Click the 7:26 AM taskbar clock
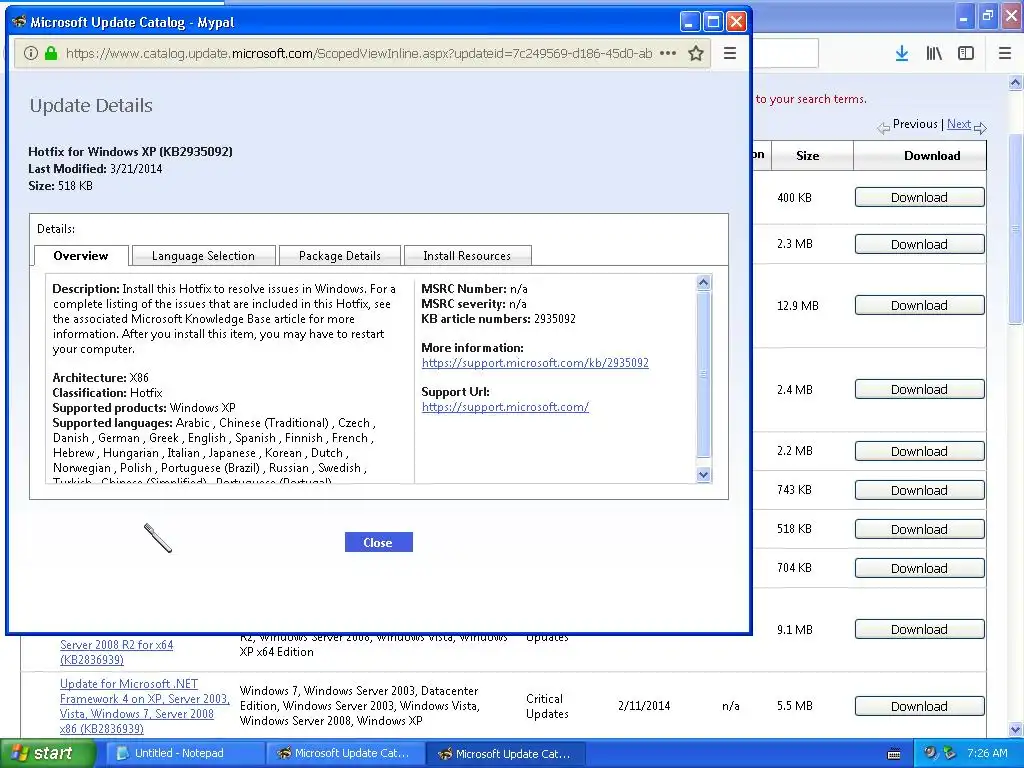The width and height of the screenshot is (1024, 768). (987, 753)
